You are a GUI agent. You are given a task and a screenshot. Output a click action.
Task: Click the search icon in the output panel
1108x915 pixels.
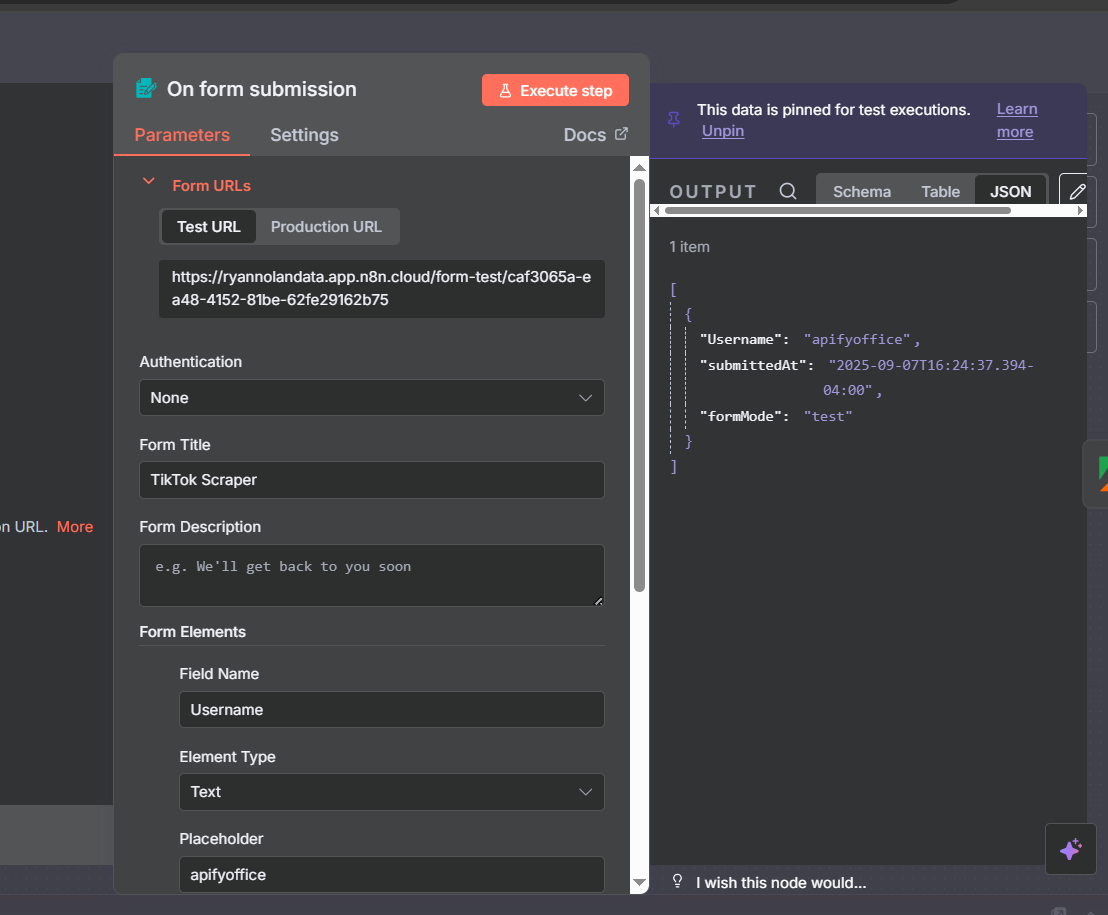(788, 191)
